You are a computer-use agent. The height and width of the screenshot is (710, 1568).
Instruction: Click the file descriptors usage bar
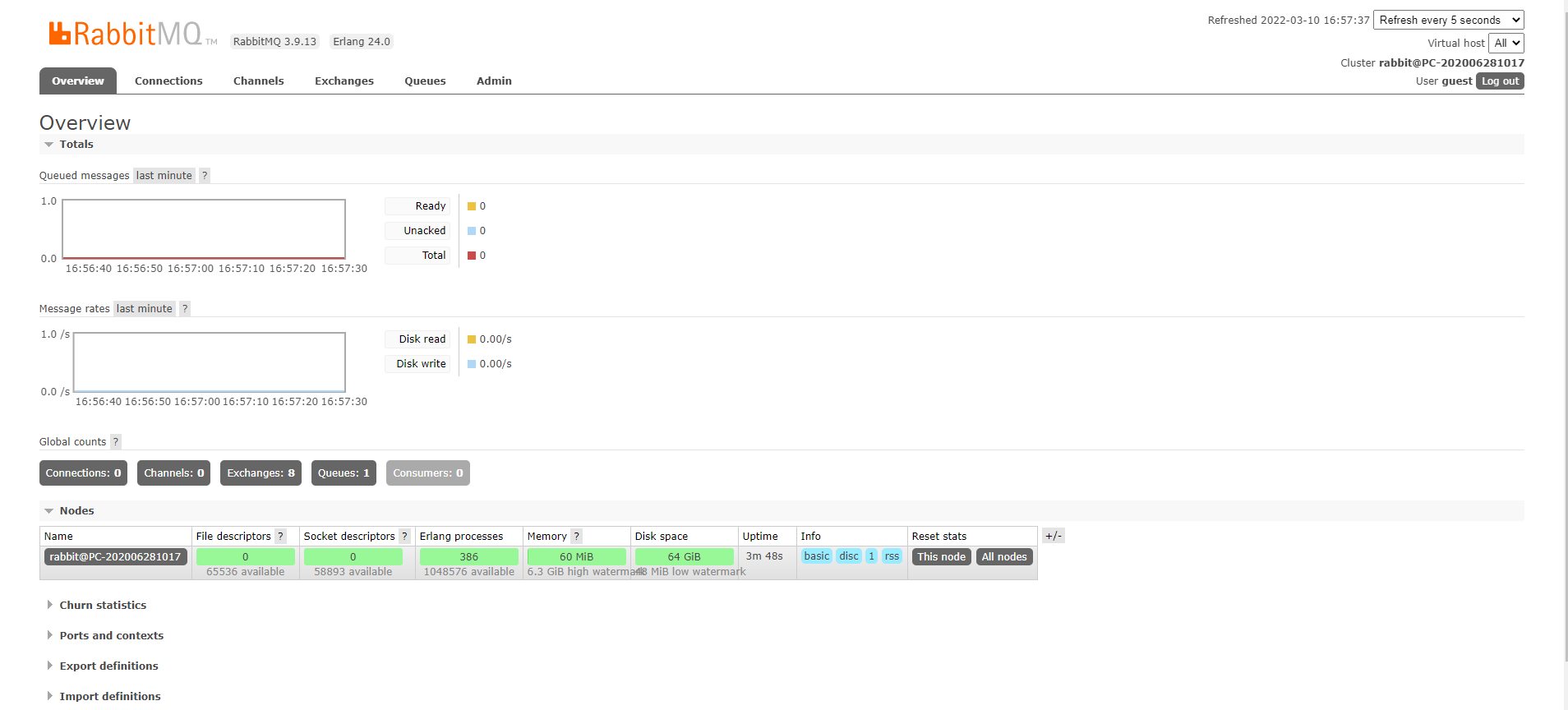tap(245, 556)
